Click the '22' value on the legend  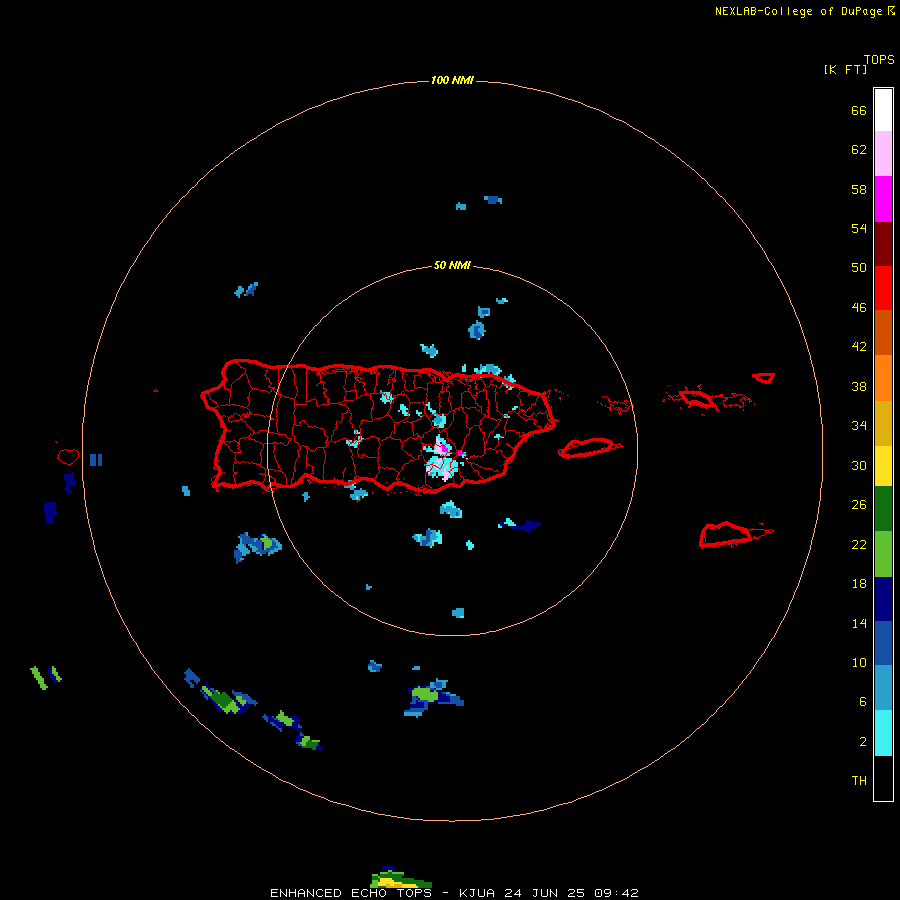859,545
